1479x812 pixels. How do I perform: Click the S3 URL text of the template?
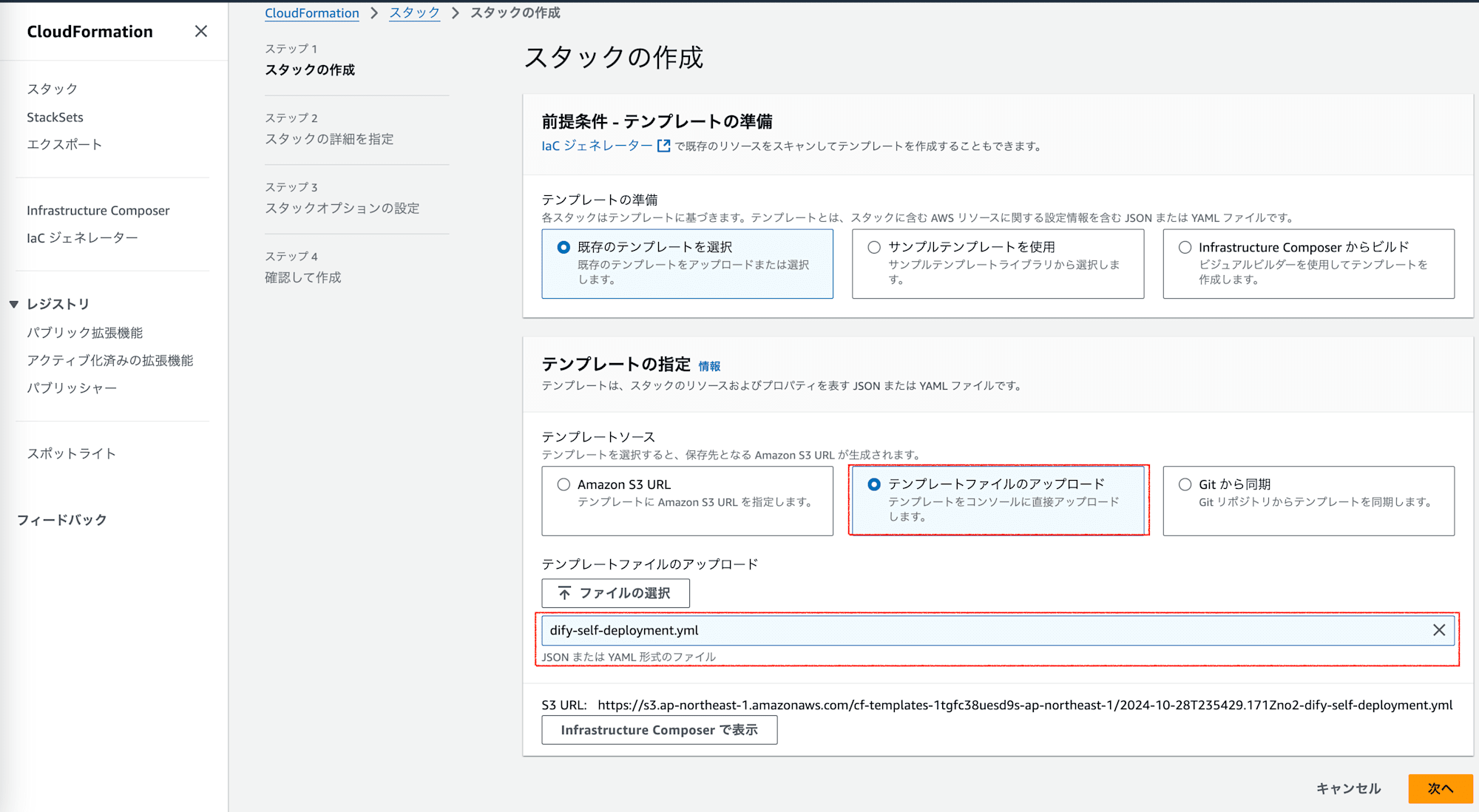coord(1024,705)
